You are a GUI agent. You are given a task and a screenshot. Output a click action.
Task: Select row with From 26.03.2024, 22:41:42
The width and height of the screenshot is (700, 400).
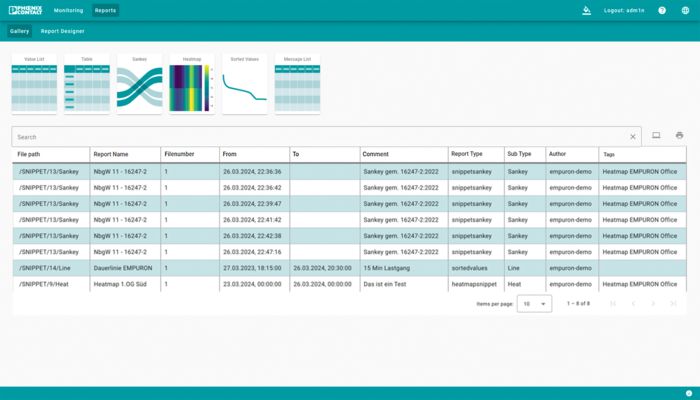pyautogui.click(x=350, y=220)
